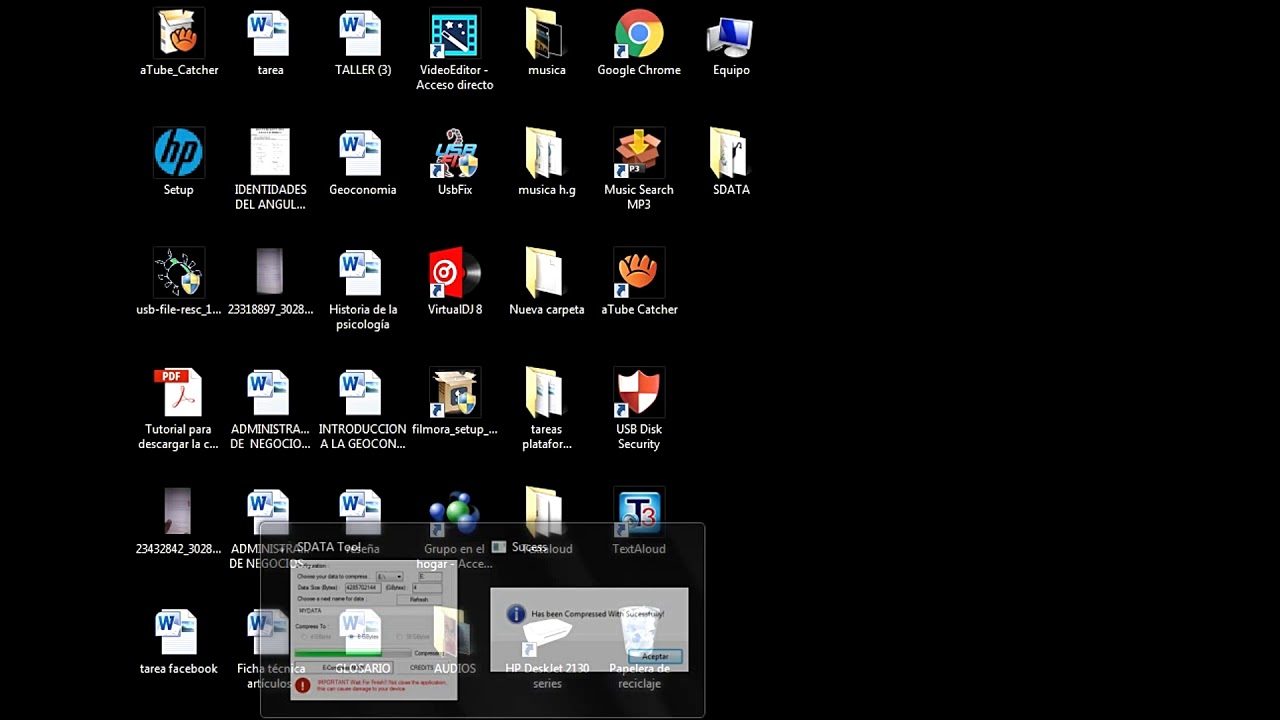
Task: Click the green compression progress bar
Action: 353,653
